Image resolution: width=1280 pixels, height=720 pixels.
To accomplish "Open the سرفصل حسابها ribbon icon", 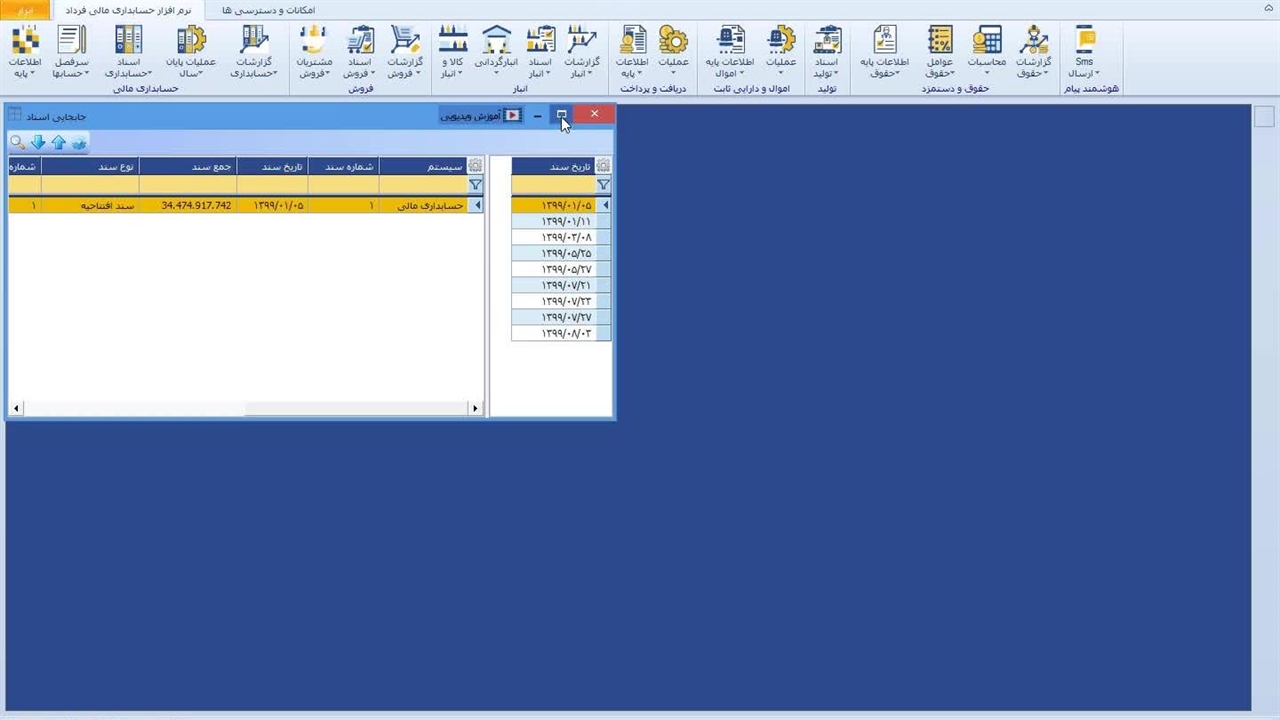I will click(x=71, y=52).
